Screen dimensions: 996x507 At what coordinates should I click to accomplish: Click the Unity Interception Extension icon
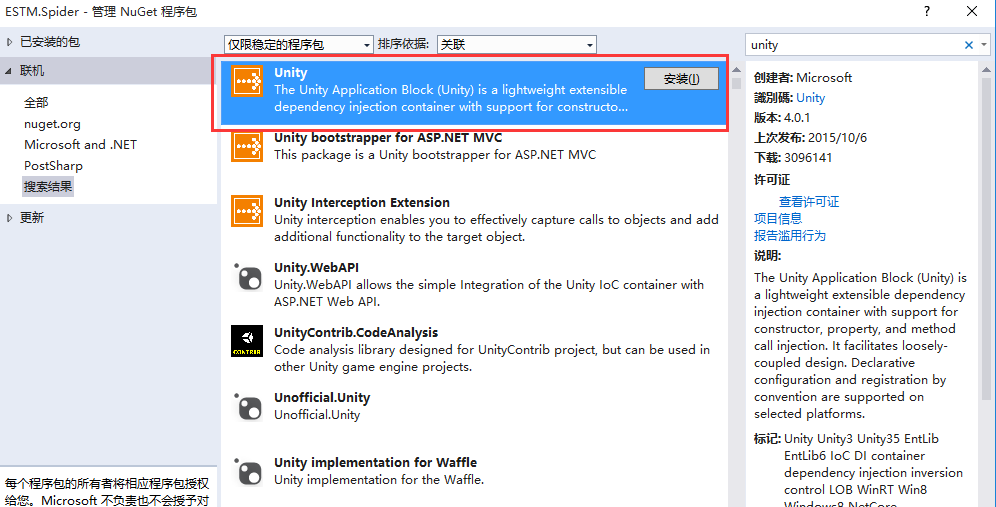247,211
